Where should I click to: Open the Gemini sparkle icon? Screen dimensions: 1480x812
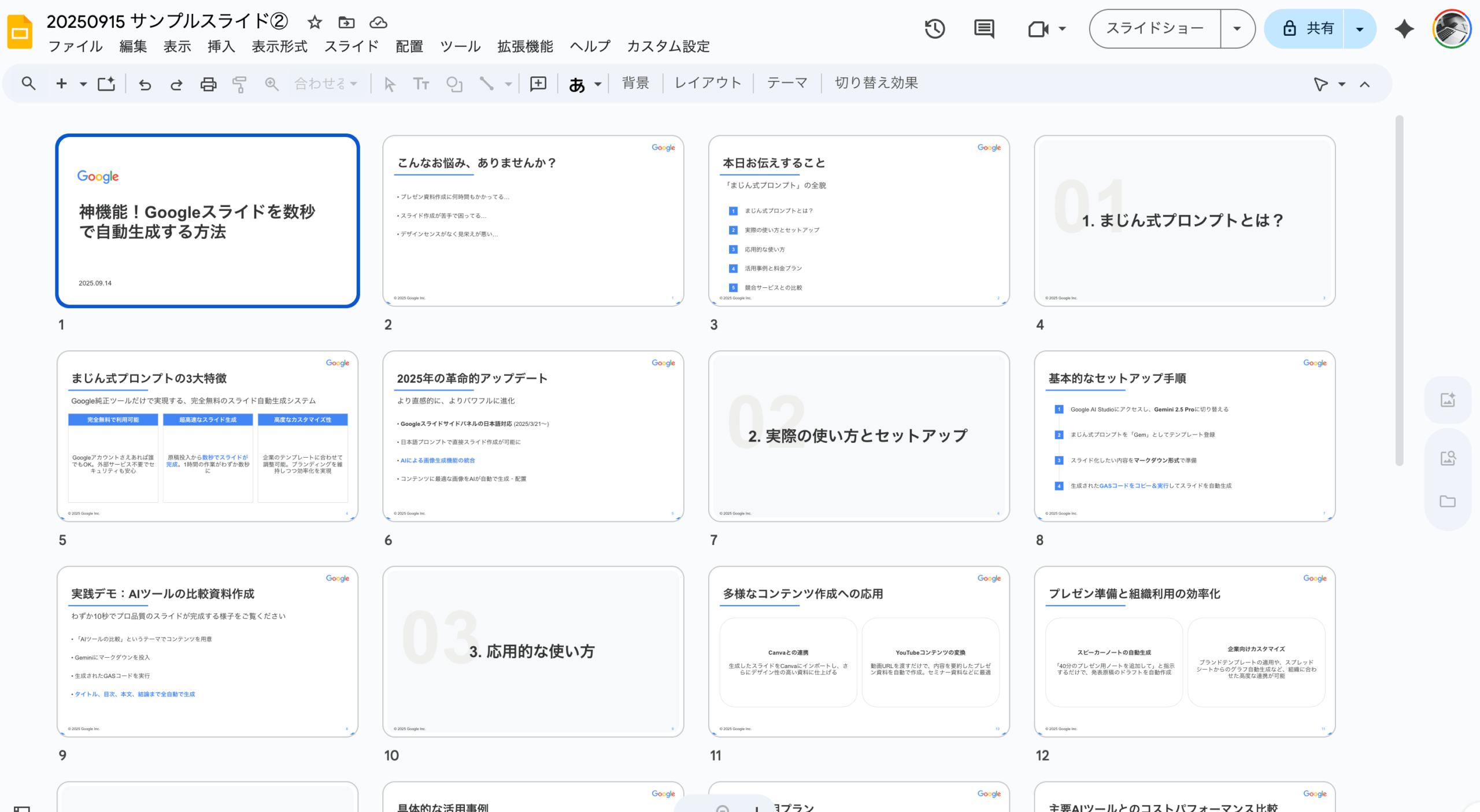(x=1404, y=28)
